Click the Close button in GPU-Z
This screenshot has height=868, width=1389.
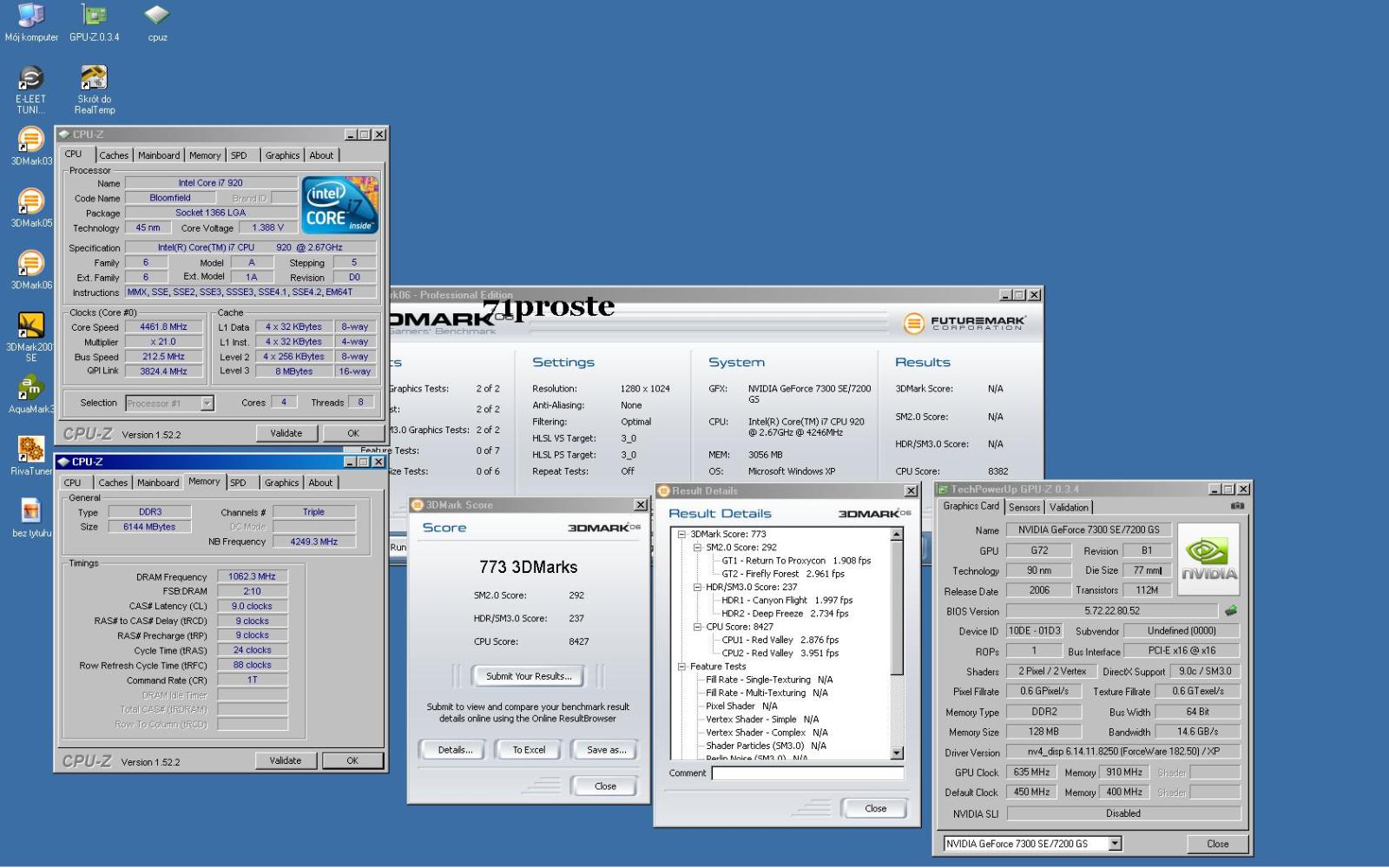click(1217, 844)
